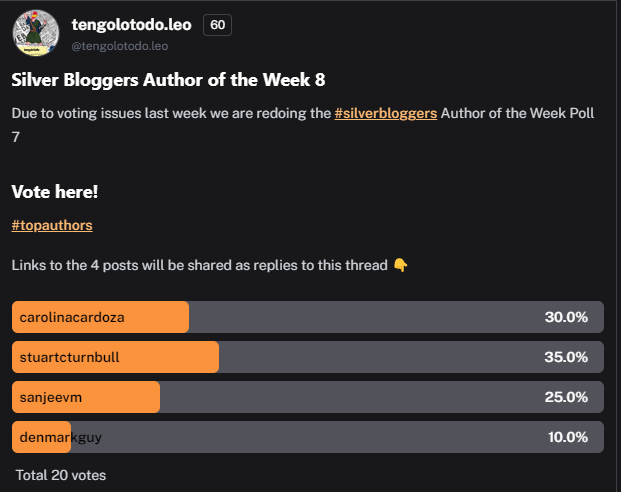
Task: Open the #silverbloggers hashtag link
Action: tap(386, 113)
